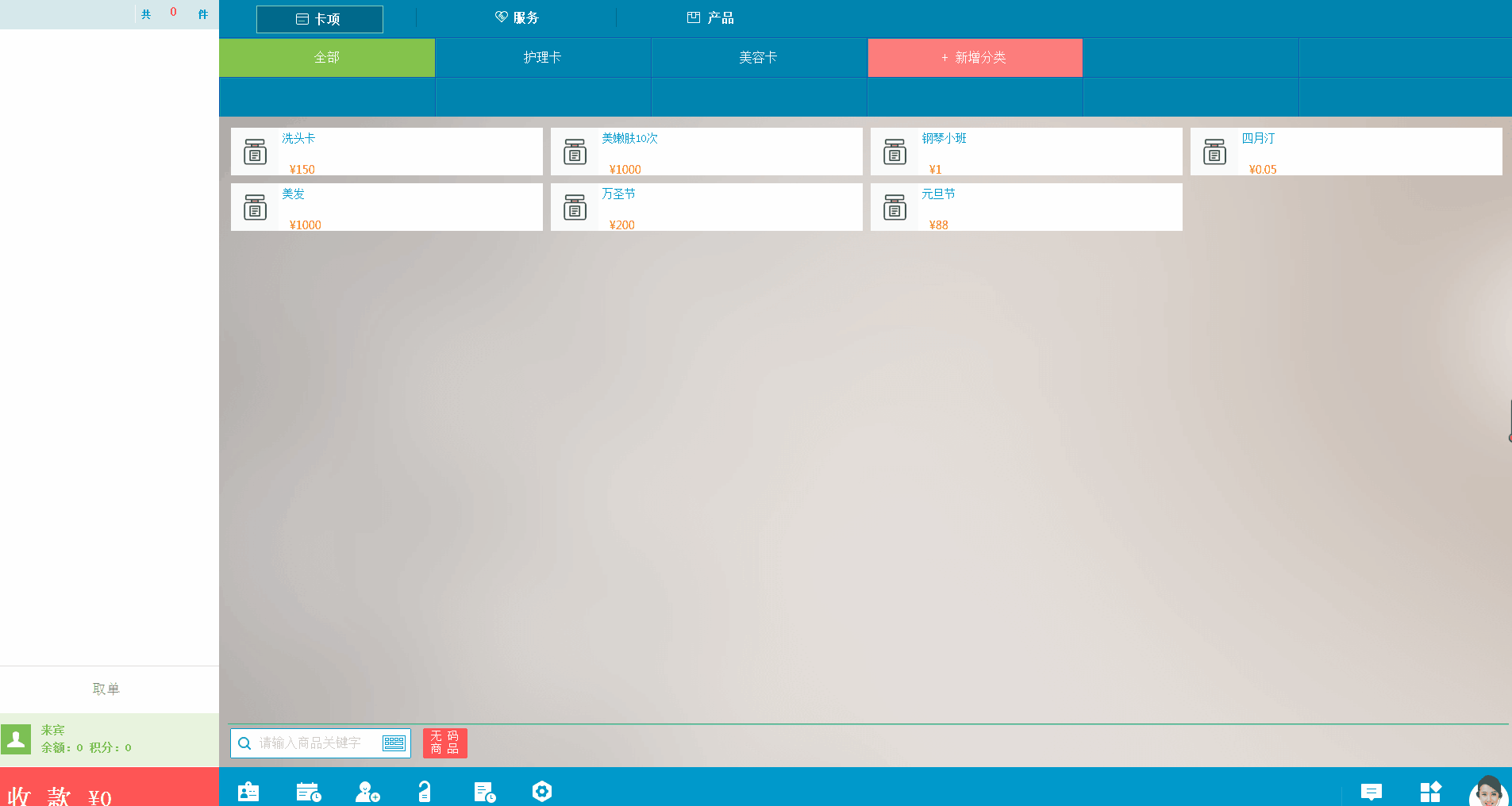Click the 卡项 tab card icon
Screen dimensions: 1512x806
coord(302,19)
